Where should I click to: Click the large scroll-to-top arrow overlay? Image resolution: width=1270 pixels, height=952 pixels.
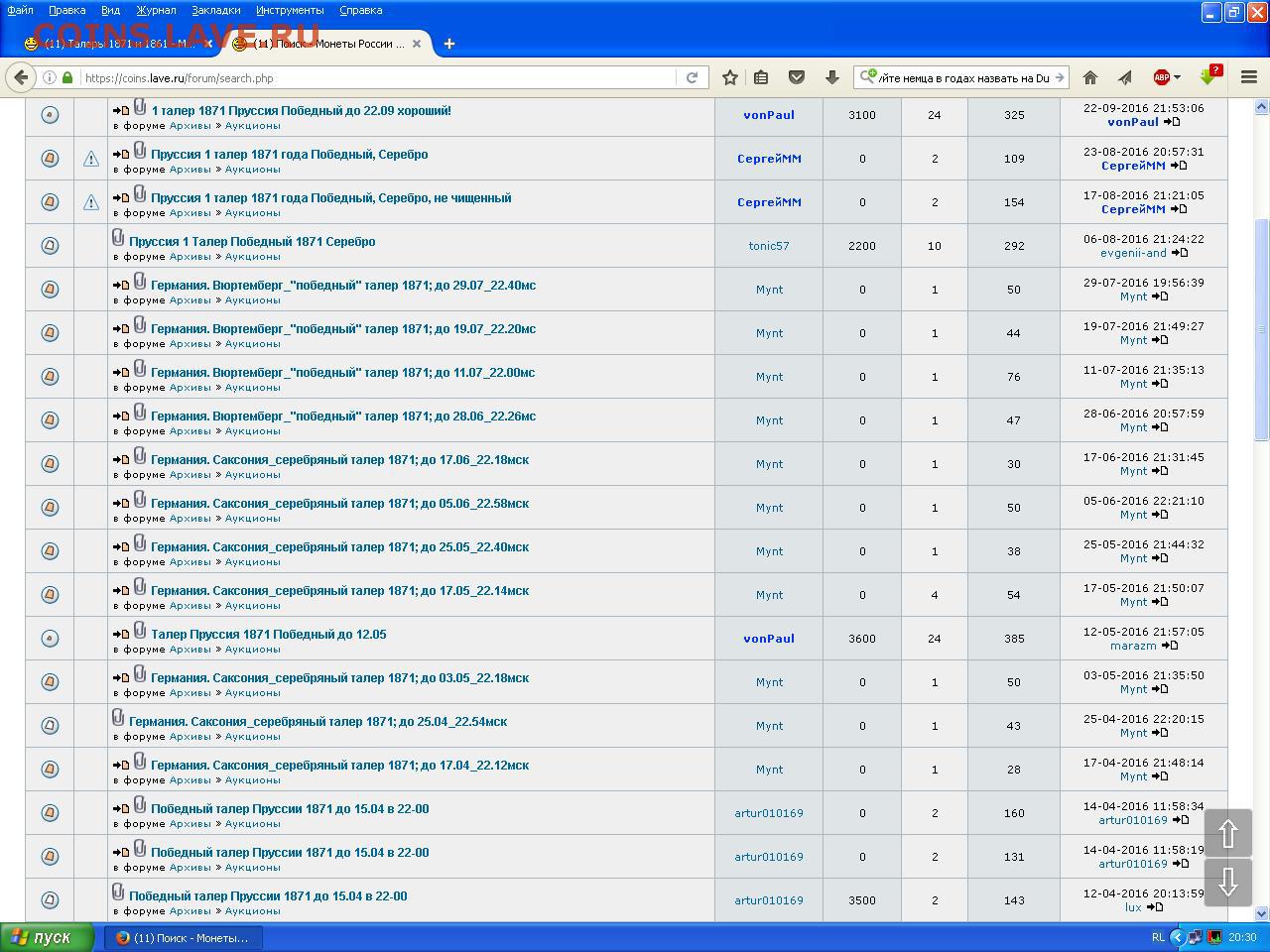[x=1228, y=833]
